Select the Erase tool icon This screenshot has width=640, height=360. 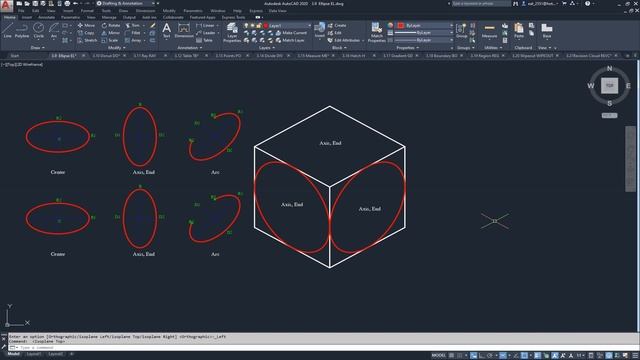(153, 25)
